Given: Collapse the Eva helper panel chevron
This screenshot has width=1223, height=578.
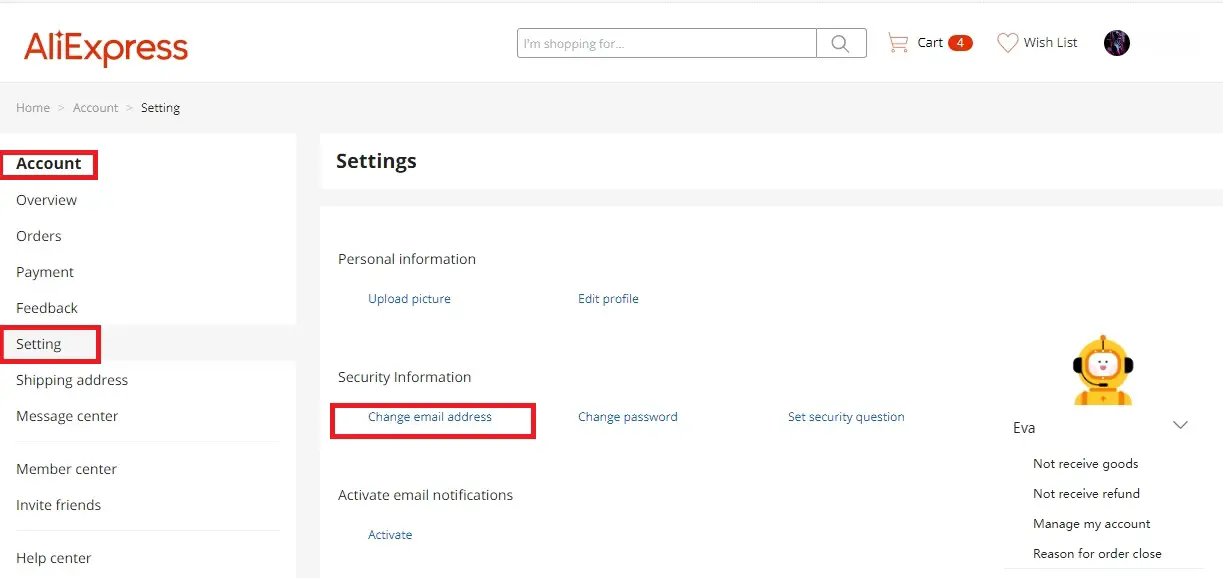Looking at the screenshot, I should (x=1180, y=425).
